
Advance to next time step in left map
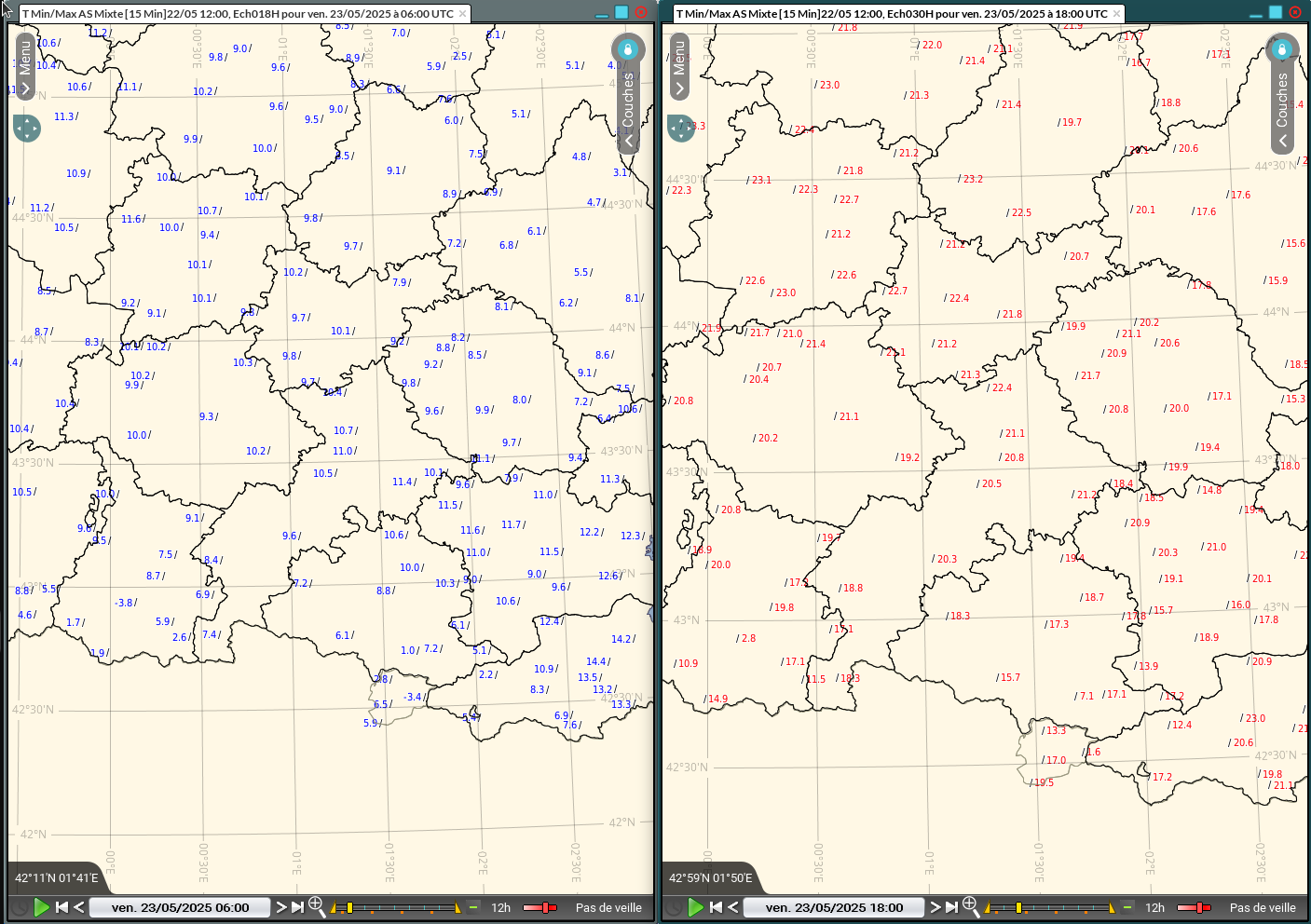pos(281,907)
